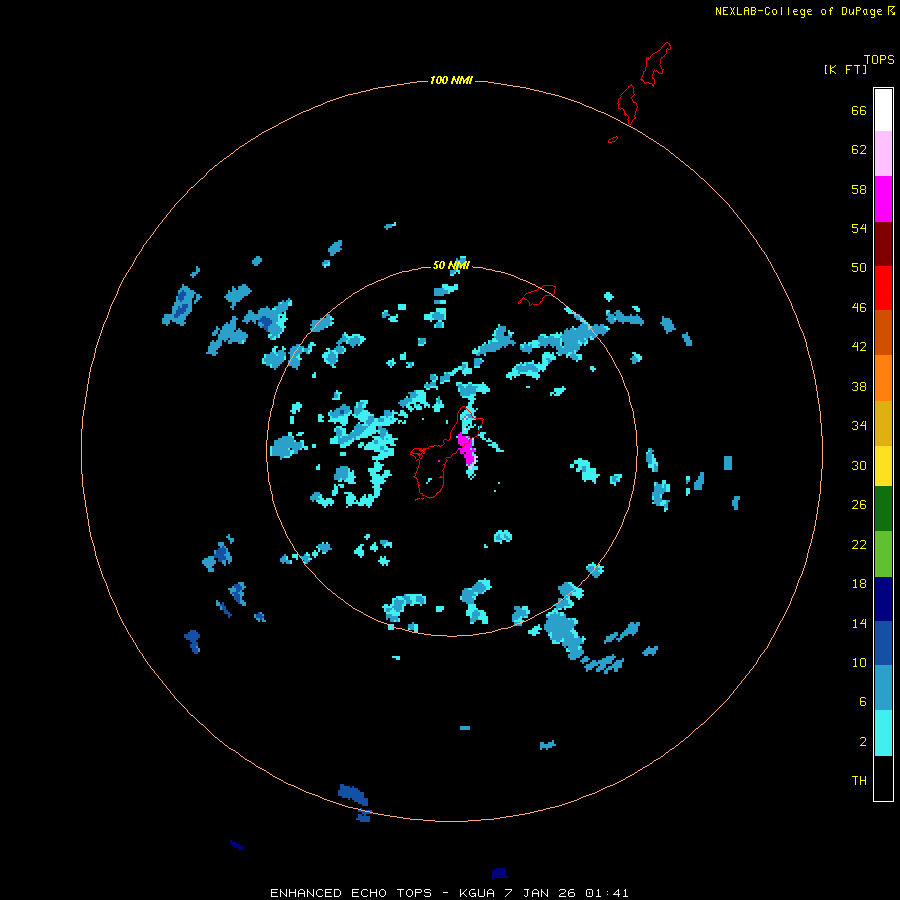900x900 pixels.
Task: Click the gold legend swatch
Action: pos(883,423)
